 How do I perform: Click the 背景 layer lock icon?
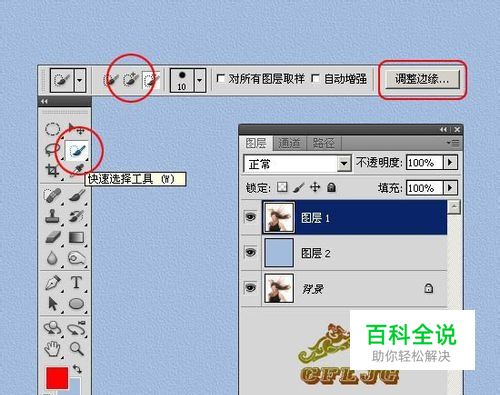coord(429,288)
